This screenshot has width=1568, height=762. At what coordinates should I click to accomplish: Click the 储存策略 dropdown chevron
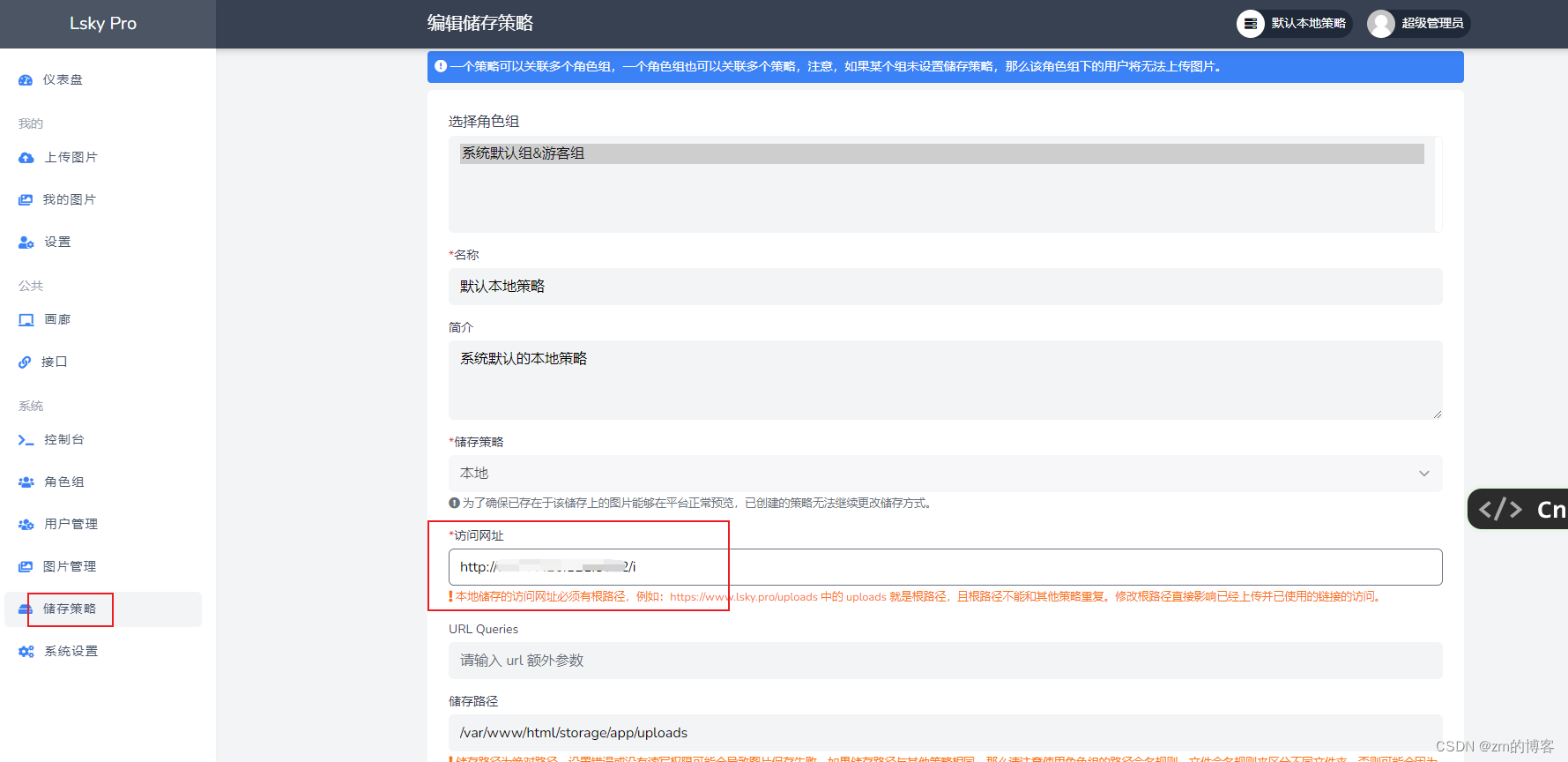(x=1423, y=474)
